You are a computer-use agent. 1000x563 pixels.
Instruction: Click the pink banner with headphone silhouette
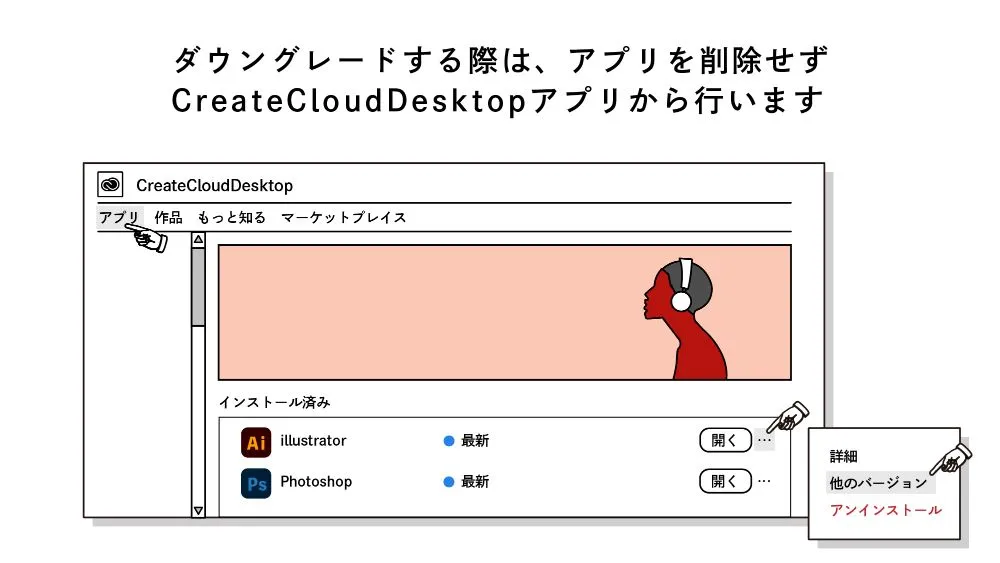coord(504,312)
